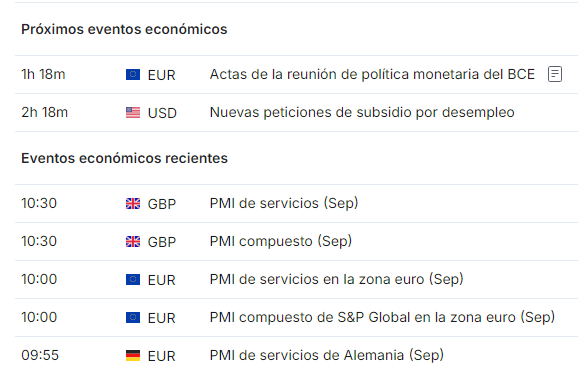Open the GBP PMI de servicios (Sep) event
This screenshot has width=578, height=371.
[284, 204]
